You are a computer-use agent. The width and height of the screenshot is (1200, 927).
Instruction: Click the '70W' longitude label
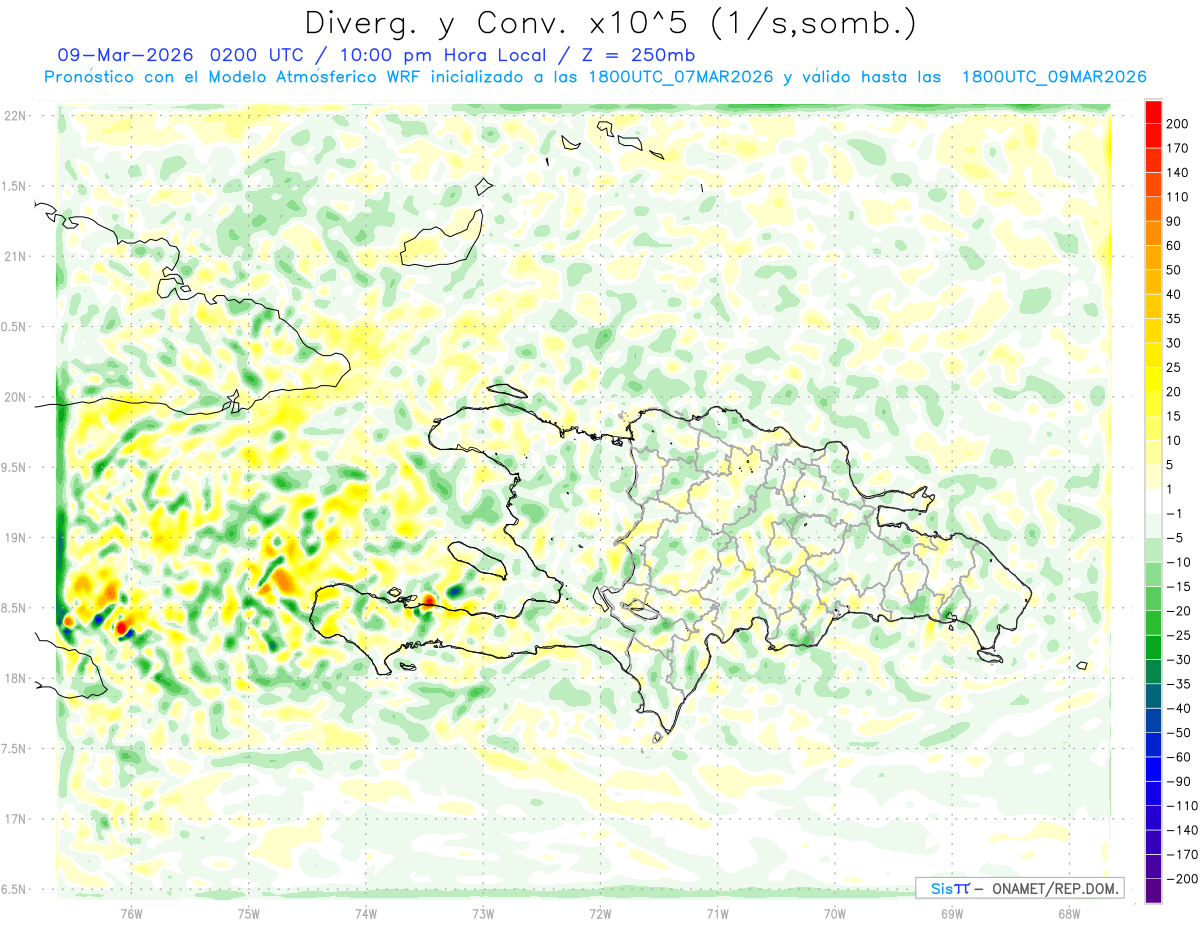[835, 914]
